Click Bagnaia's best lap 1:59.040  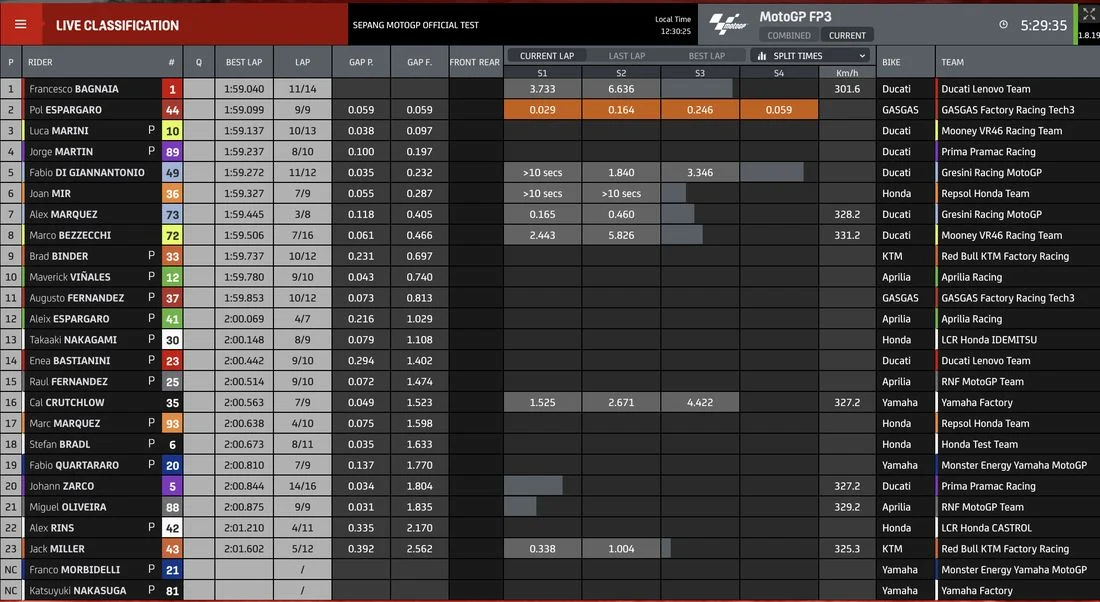point(244,89)
